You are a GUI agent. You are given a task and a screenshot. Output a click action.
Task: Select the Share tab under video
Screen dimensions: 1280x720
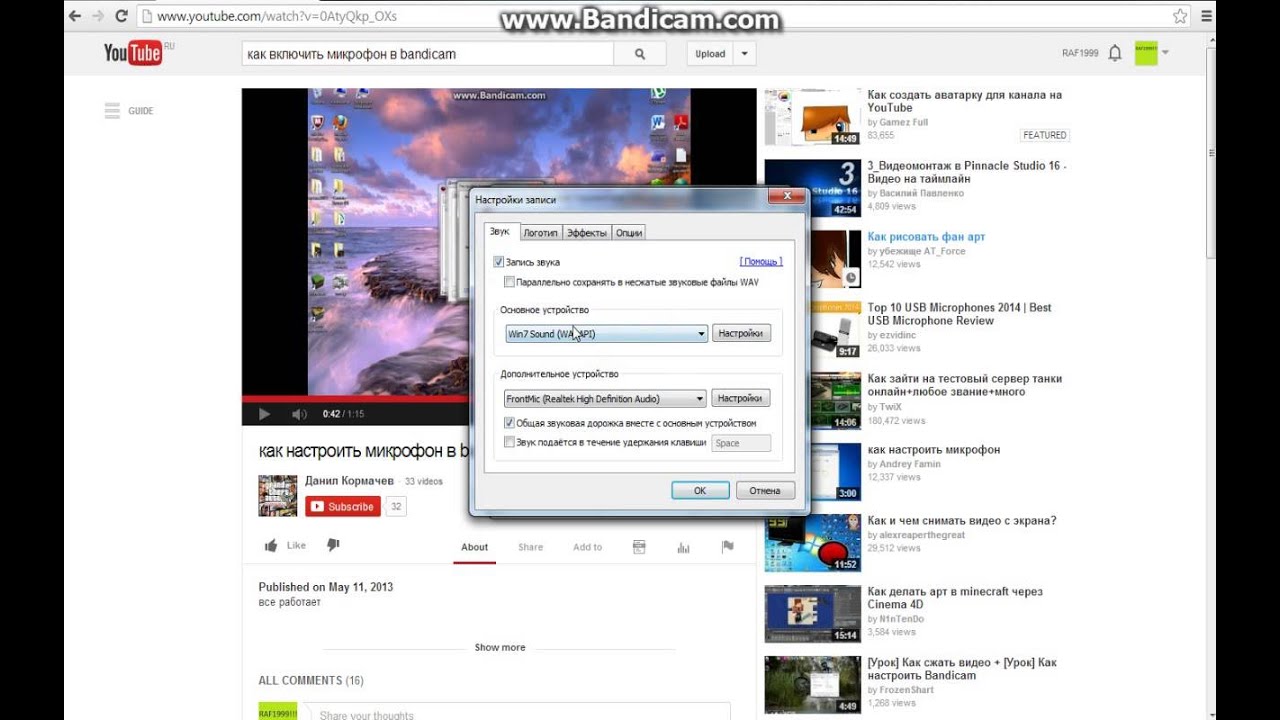pyautogui.click(x=530, y=547)
